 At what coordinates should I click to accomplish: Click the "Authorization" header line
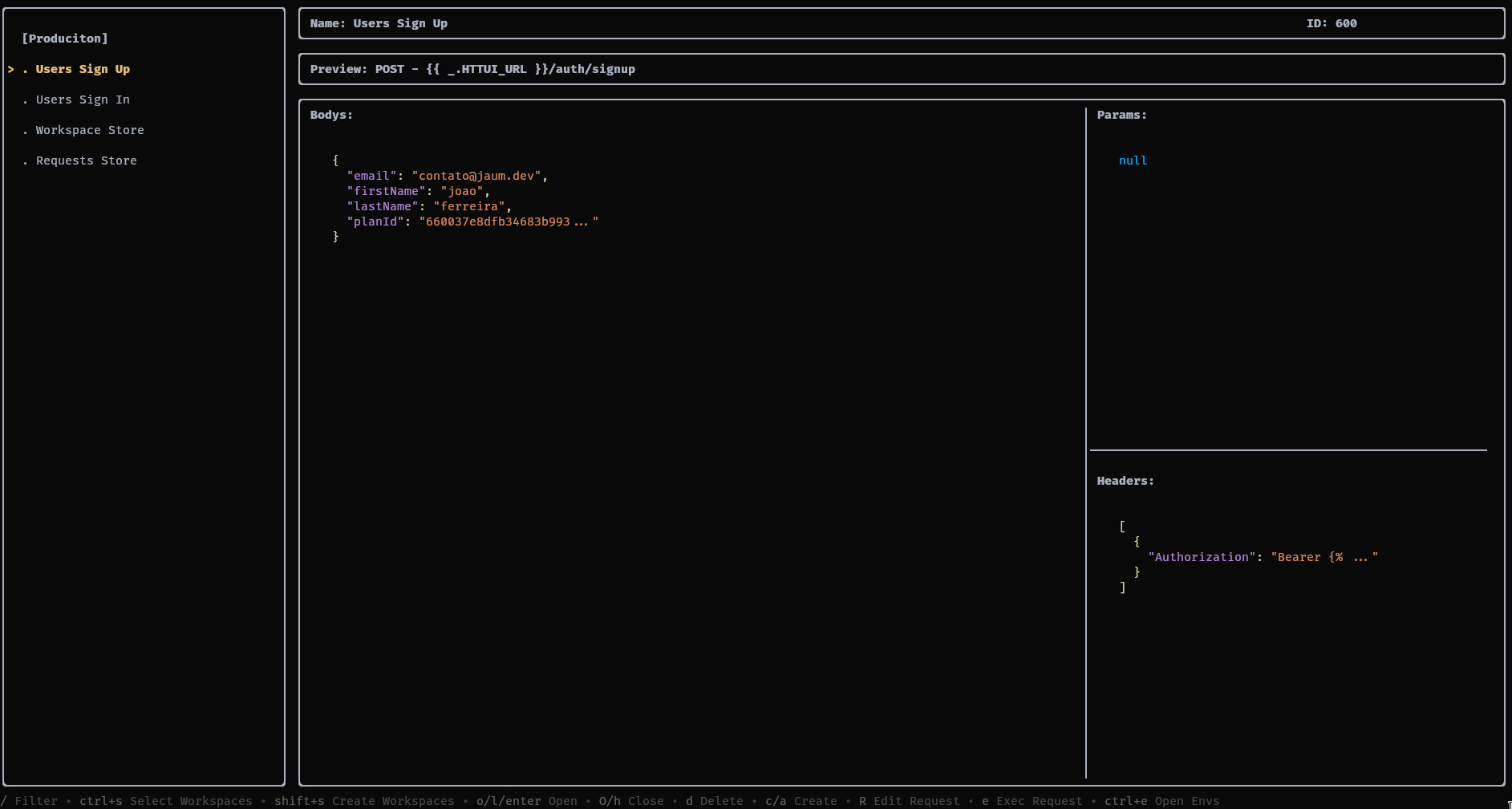tap(1263, 557)
